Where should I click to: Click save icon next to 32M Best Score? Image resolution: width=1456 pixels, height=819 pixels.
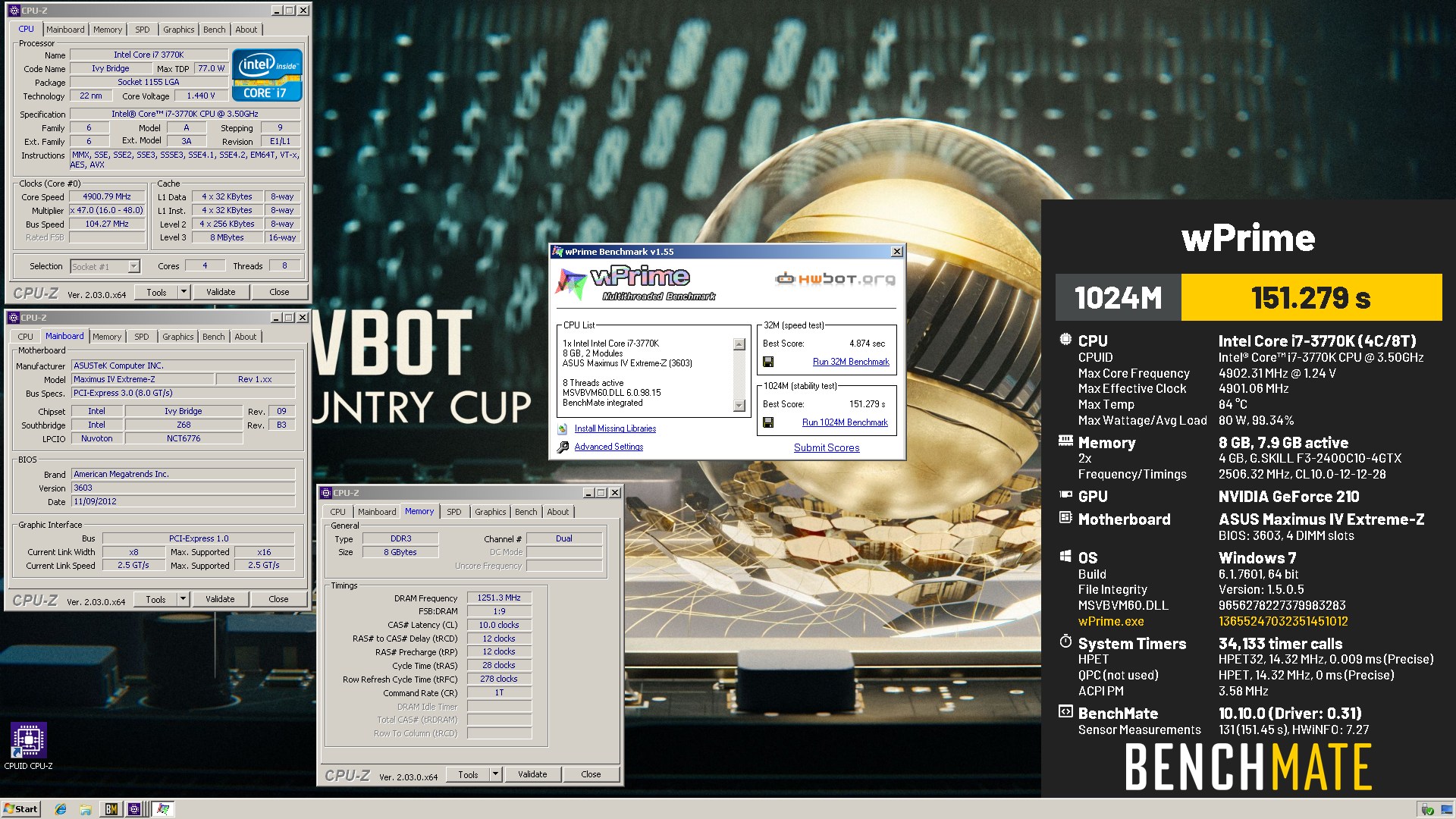[768, 362]
